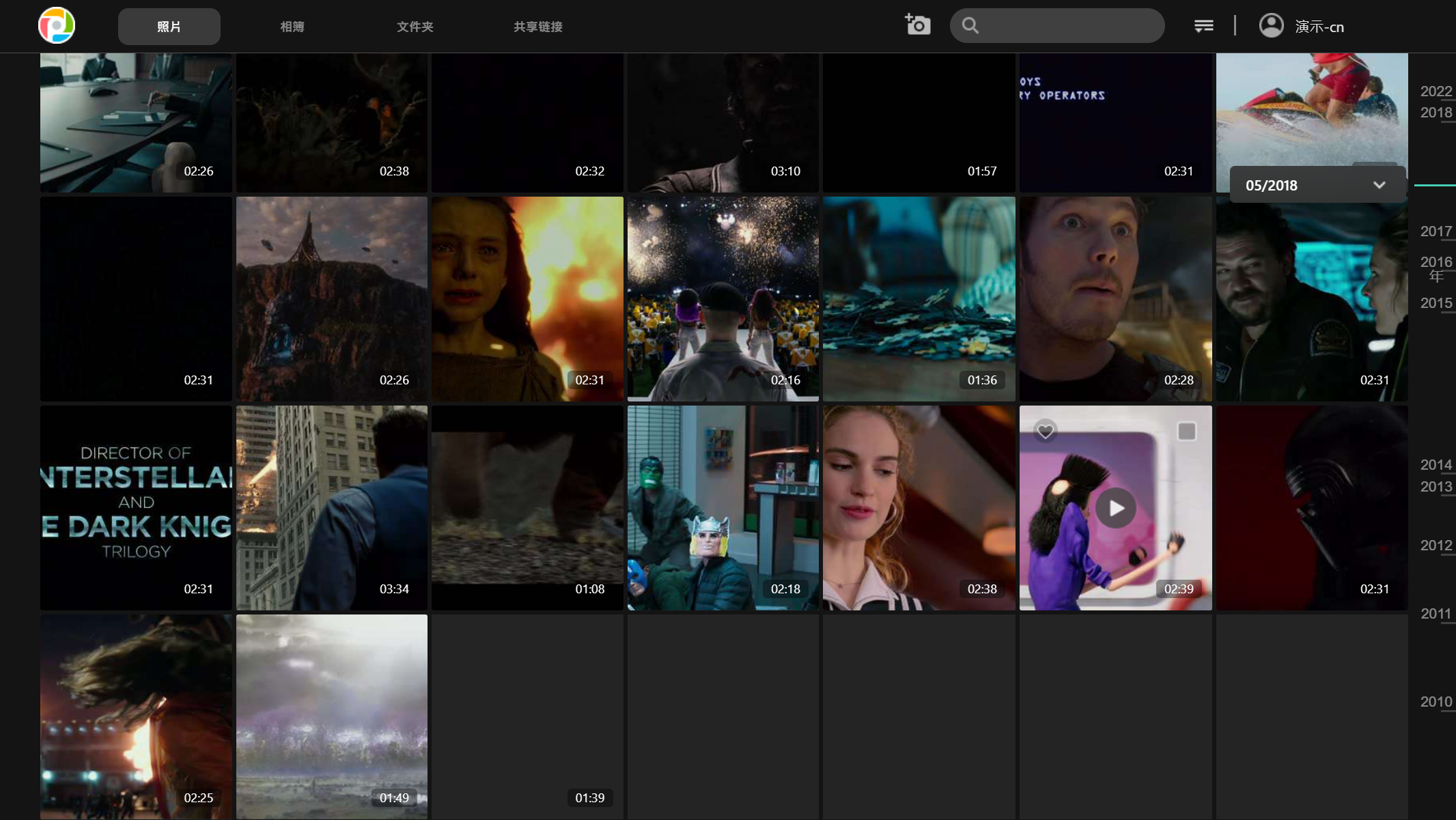Image resolution: width=1456 pixels, height=820 pixels.
Task: Click the colorful photo app logo
Action: pos(57,26)
